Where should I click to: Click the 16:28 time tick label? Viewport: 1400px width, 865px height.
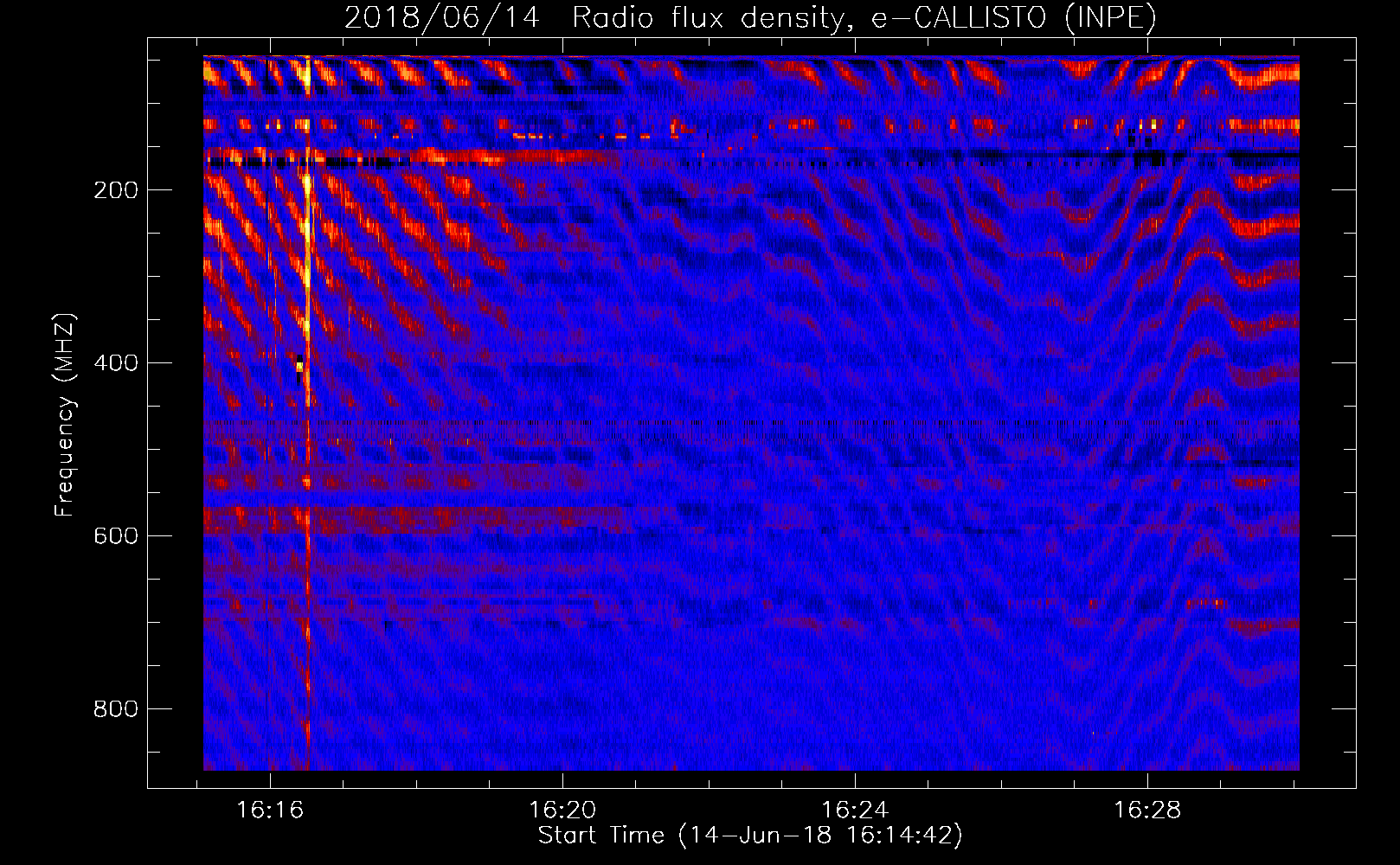click(1147, 811)
